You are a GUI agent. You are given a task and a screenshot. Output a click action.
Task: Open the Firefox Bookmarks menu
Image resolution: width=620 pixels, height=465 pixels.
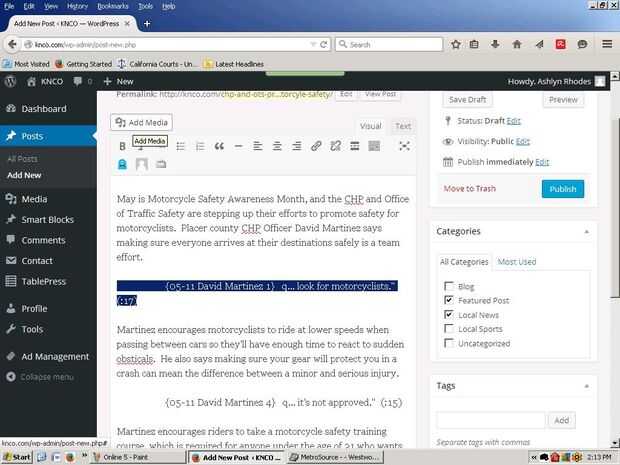coord(113,6)
